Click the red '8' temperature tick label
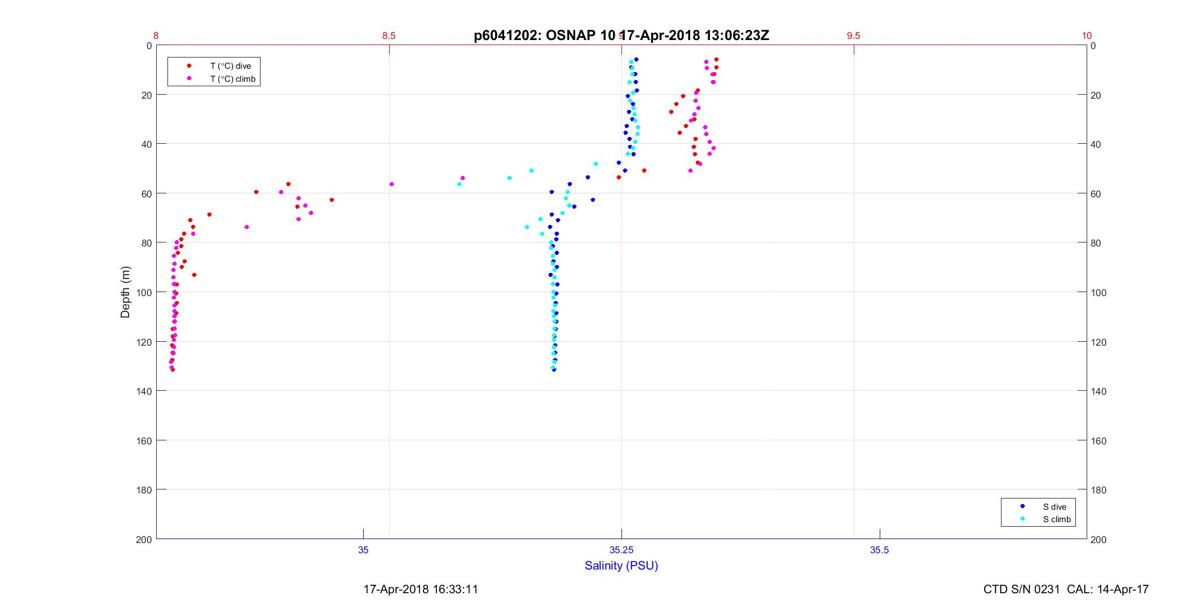Image resolution: width=1200 pixels, height=606 pixels. click(x=156, y=35)
